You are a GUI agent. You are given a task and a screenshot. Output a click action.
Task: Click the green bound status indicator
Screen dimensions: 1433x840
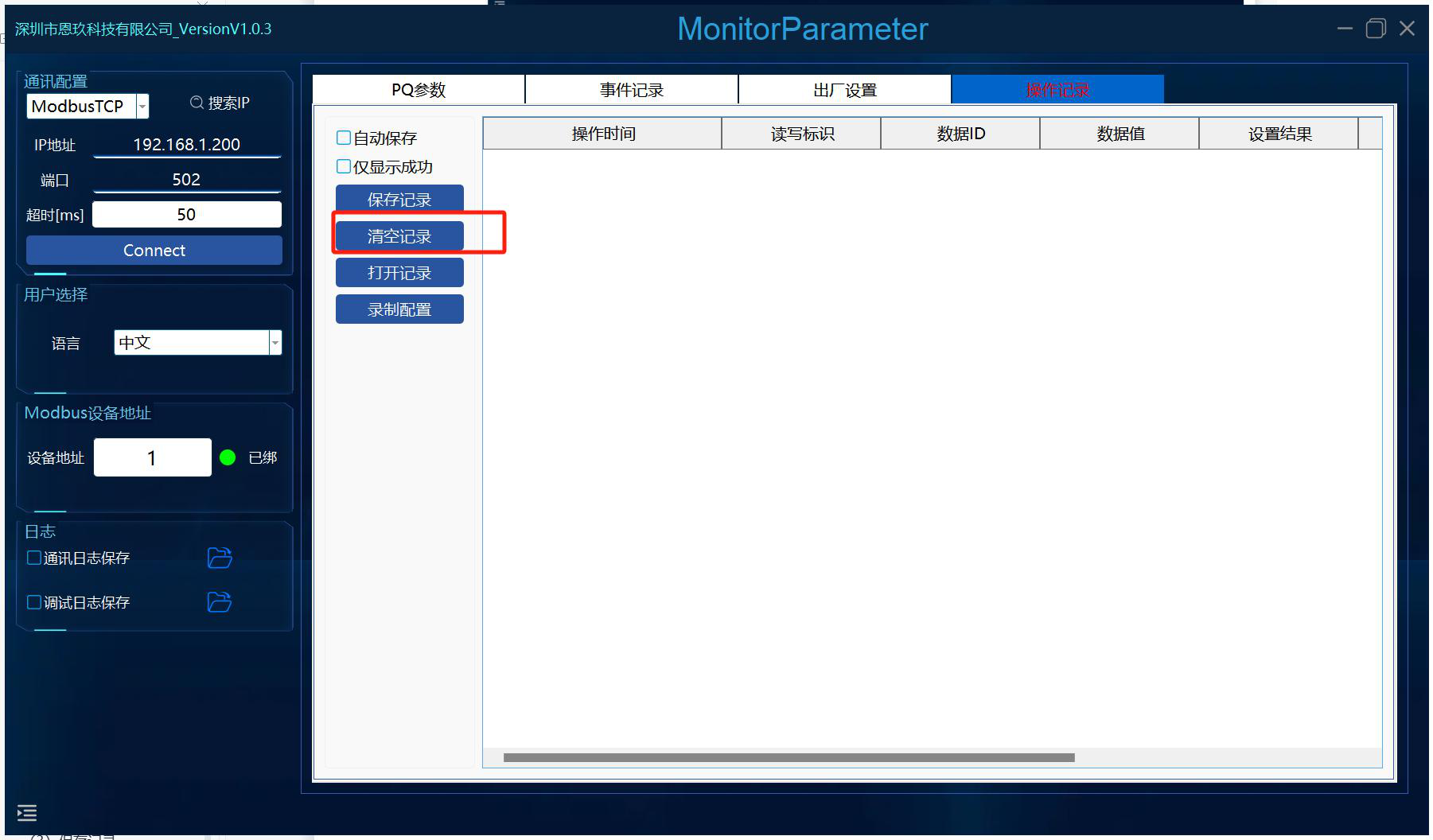[x=228, y=457]
